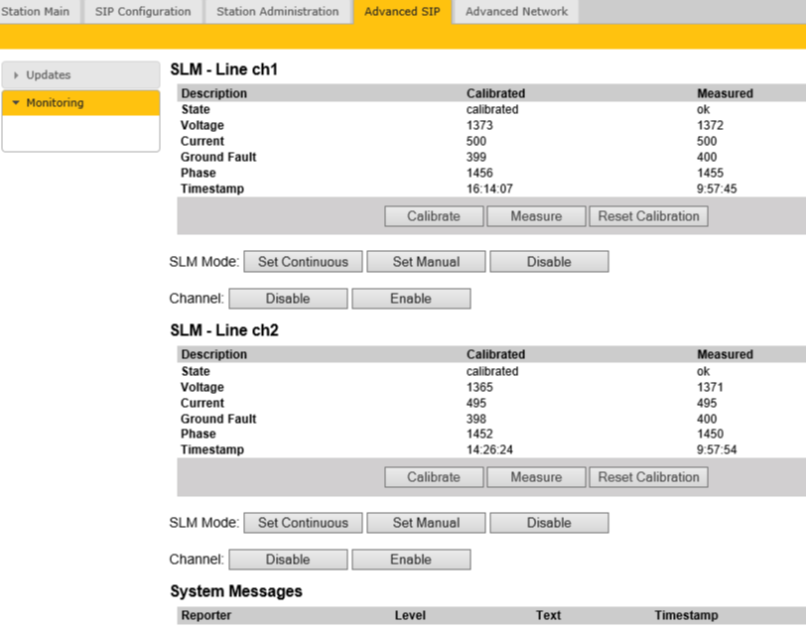The height and width of the screenshot is (628, 806).
Task: Disable SLM mode for Line ch1
Action: point(549,262)
